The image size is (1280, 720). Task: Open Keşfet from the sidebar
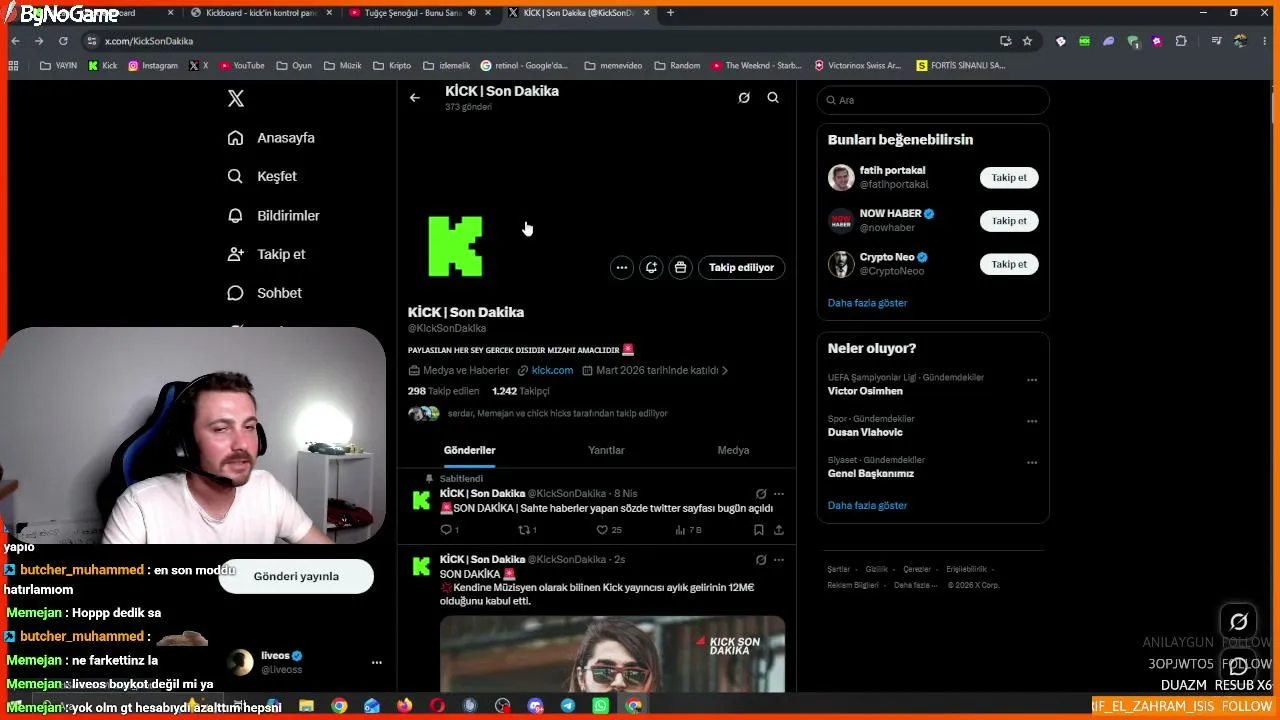coord(262,176)
